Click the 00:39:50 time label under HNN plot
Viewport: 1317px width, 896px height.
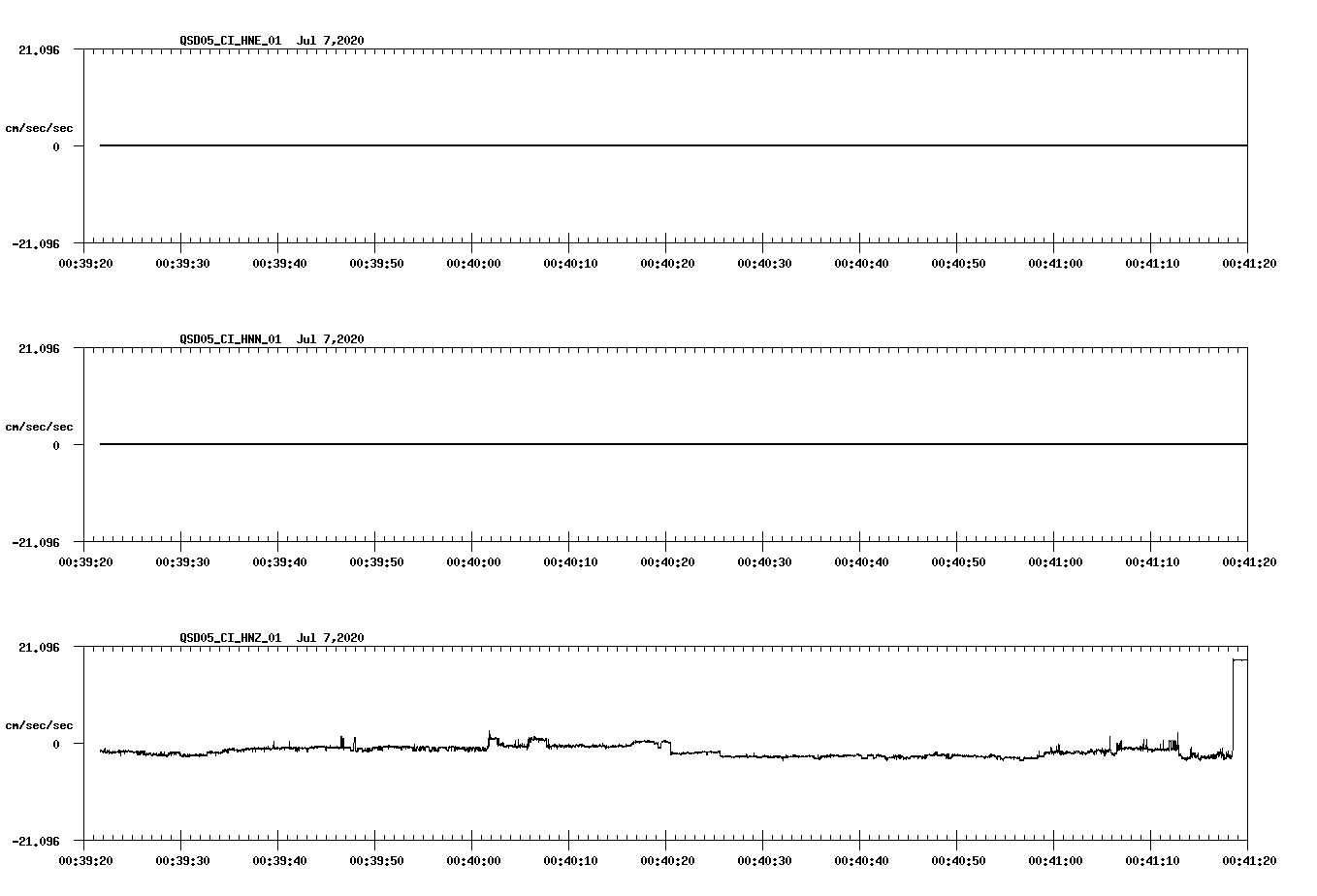[376, 561]
